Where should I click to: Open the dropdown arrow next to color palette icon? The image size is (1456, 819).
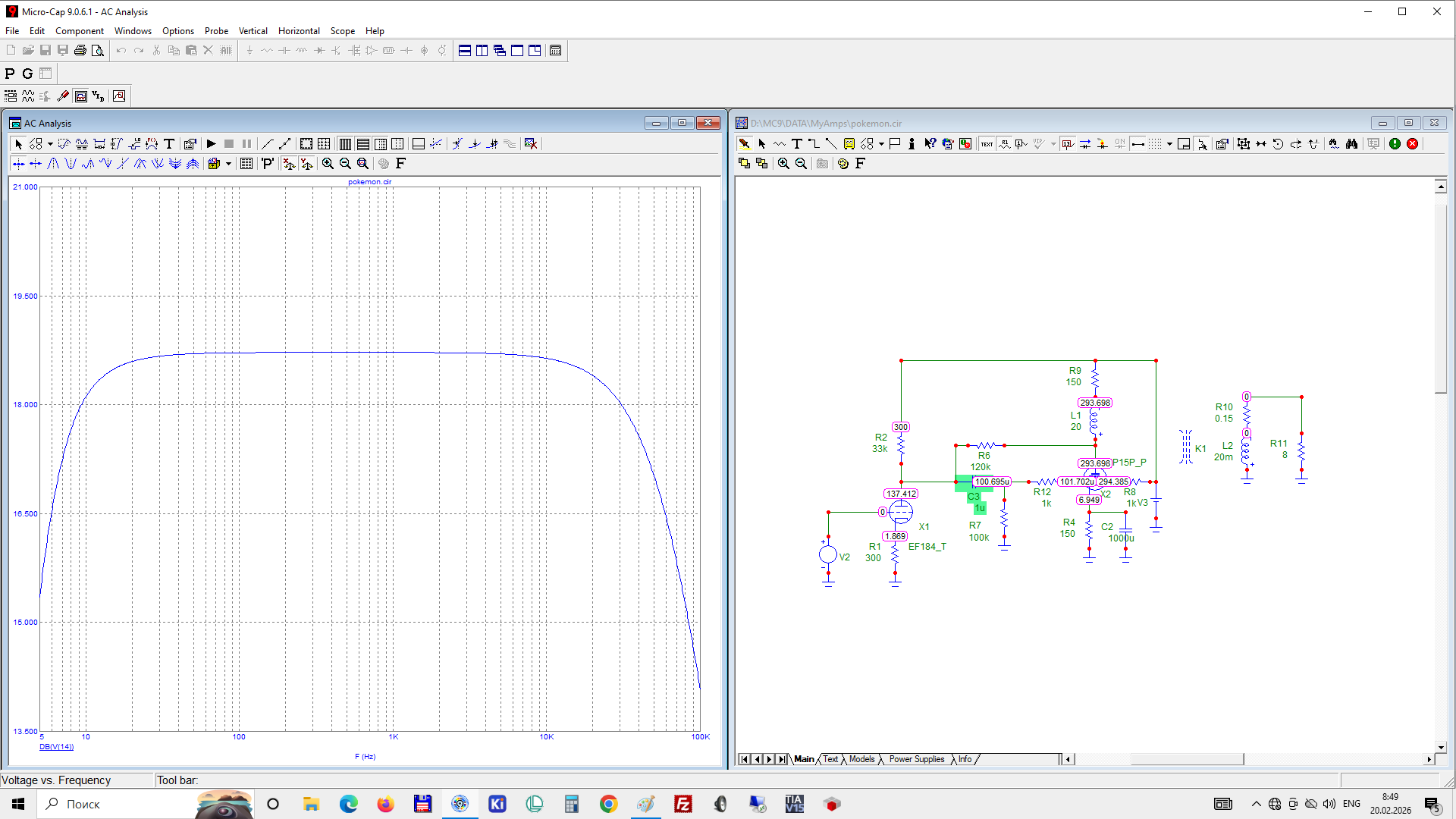coord(228,164)
